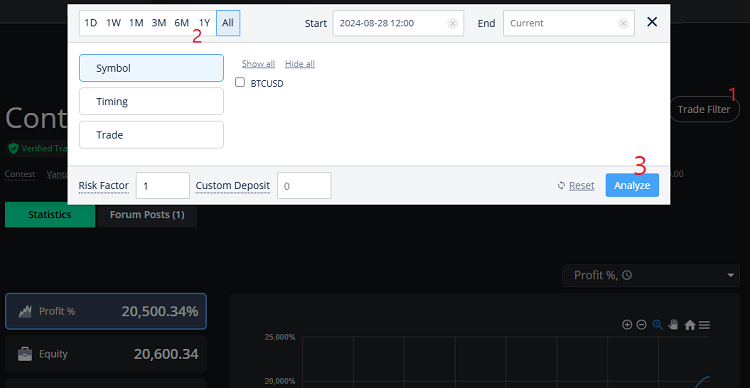Select the 6M time range
This screenshot has width=750, height=388.
182,23
